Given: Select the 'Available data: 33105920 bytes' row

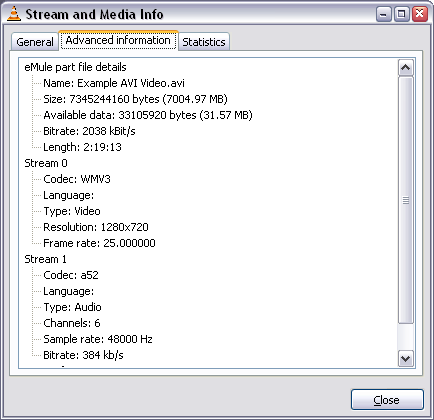Looking at the screenshot, I should 148,115.
